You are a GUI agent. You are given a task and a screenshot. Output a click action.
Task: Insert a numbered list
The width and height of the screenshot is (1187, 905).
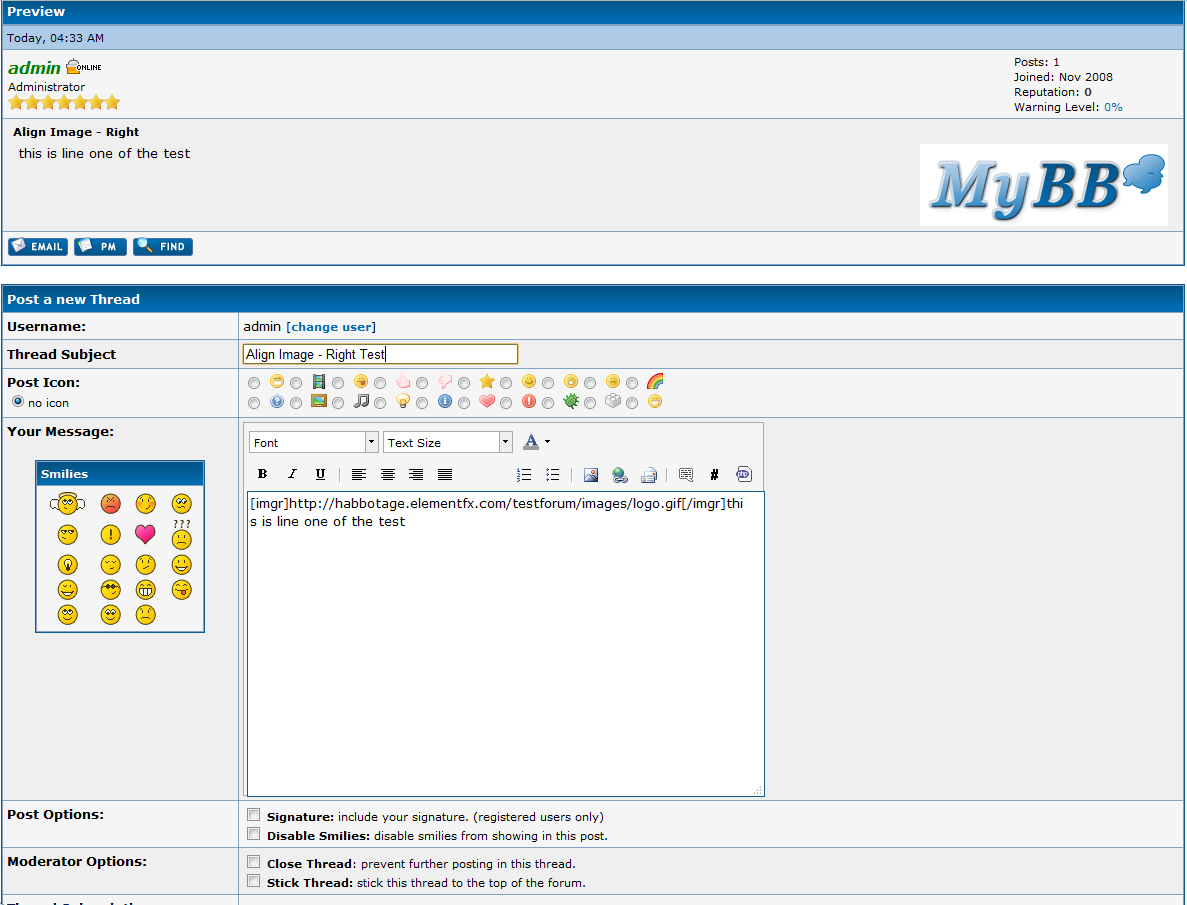pos(524,475)
